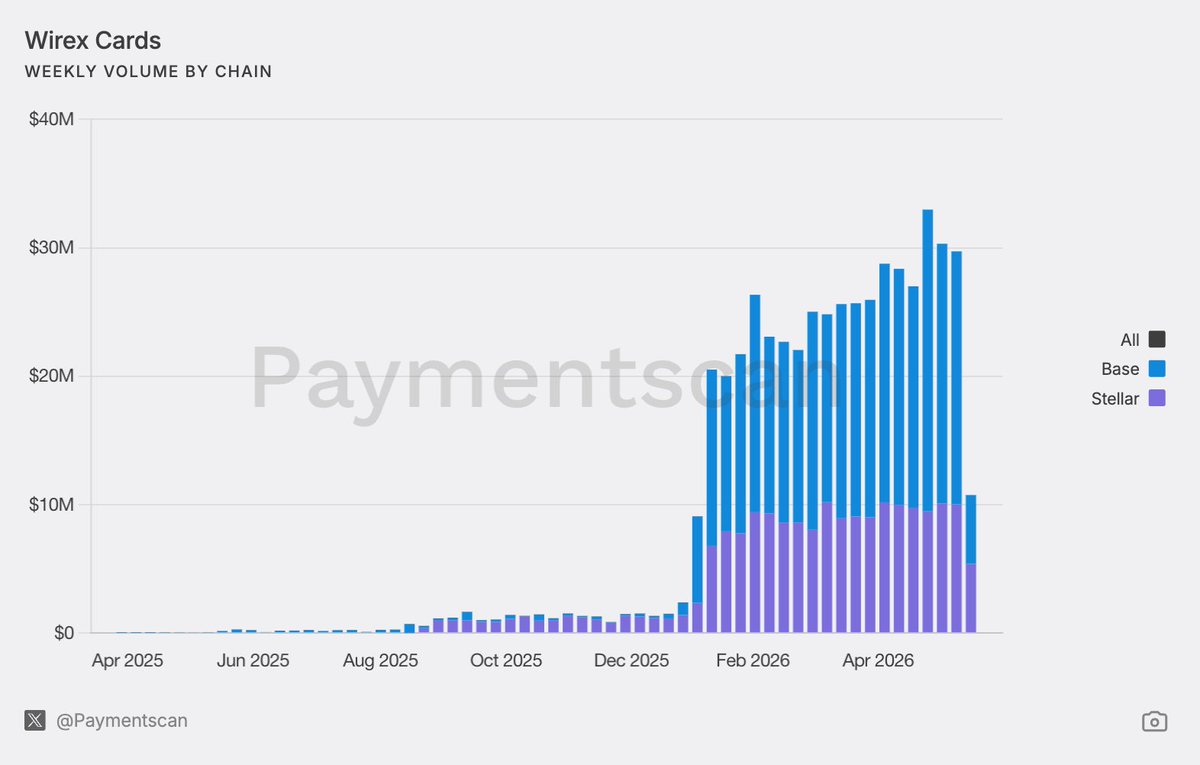Toggle the All legend swatch

coord(1157,339)
